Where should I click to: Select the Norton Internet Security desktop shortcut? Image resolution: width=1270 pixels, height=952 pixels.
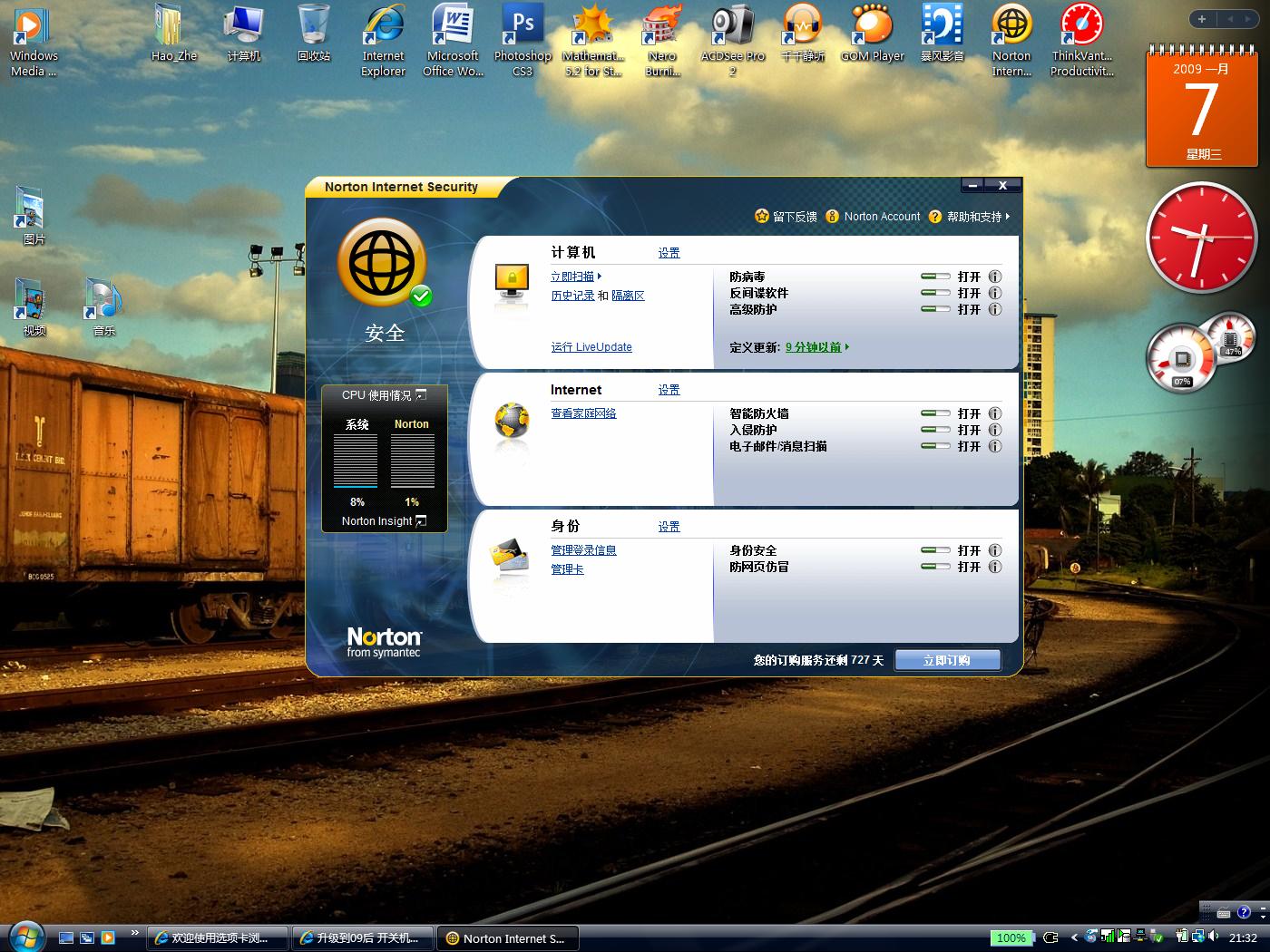[1011, 40]
